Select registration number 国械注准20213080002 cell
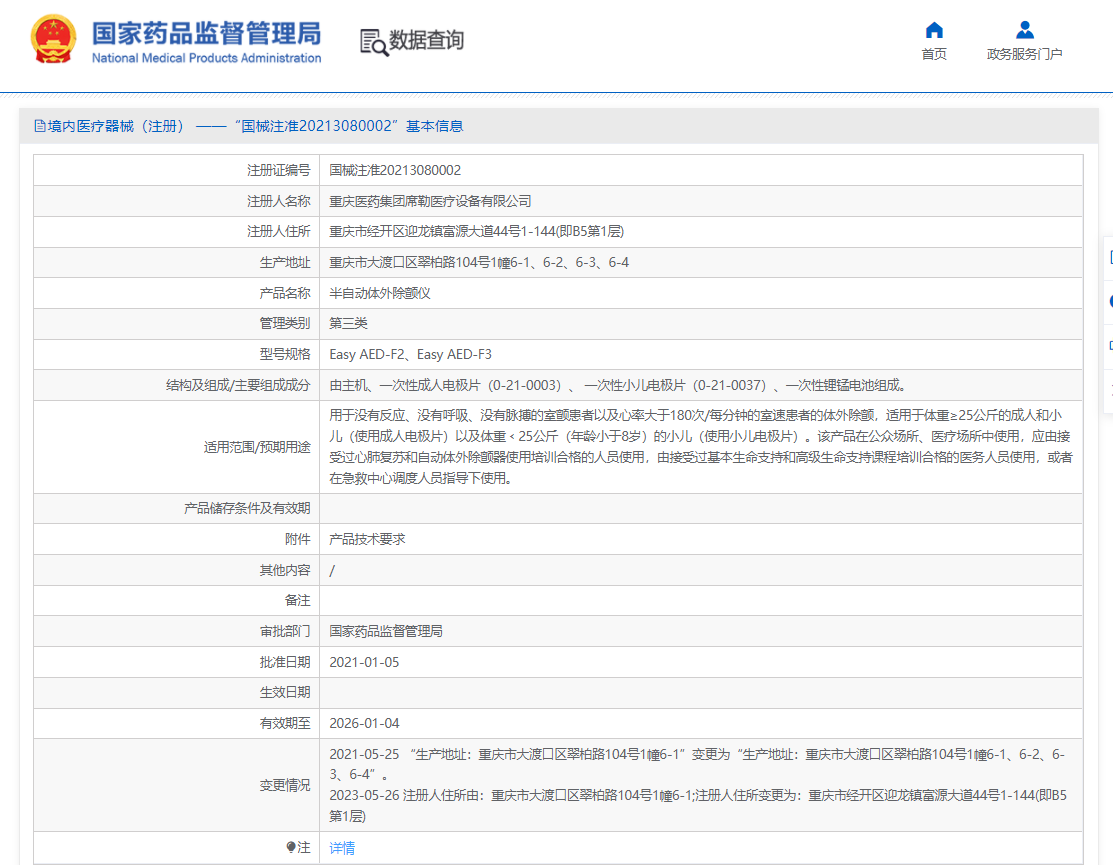The image size is (1113, 865). pyautogui.click(x=395, y=170)
